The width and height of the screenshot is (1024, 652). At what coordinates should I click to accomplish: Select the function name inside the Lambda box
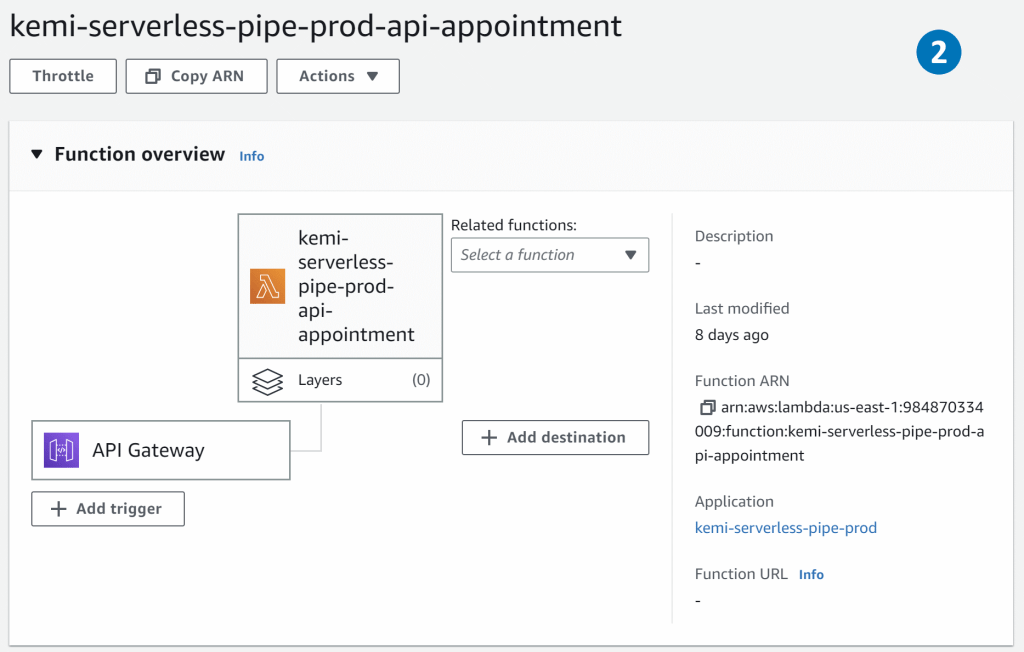tap(355, 286)
